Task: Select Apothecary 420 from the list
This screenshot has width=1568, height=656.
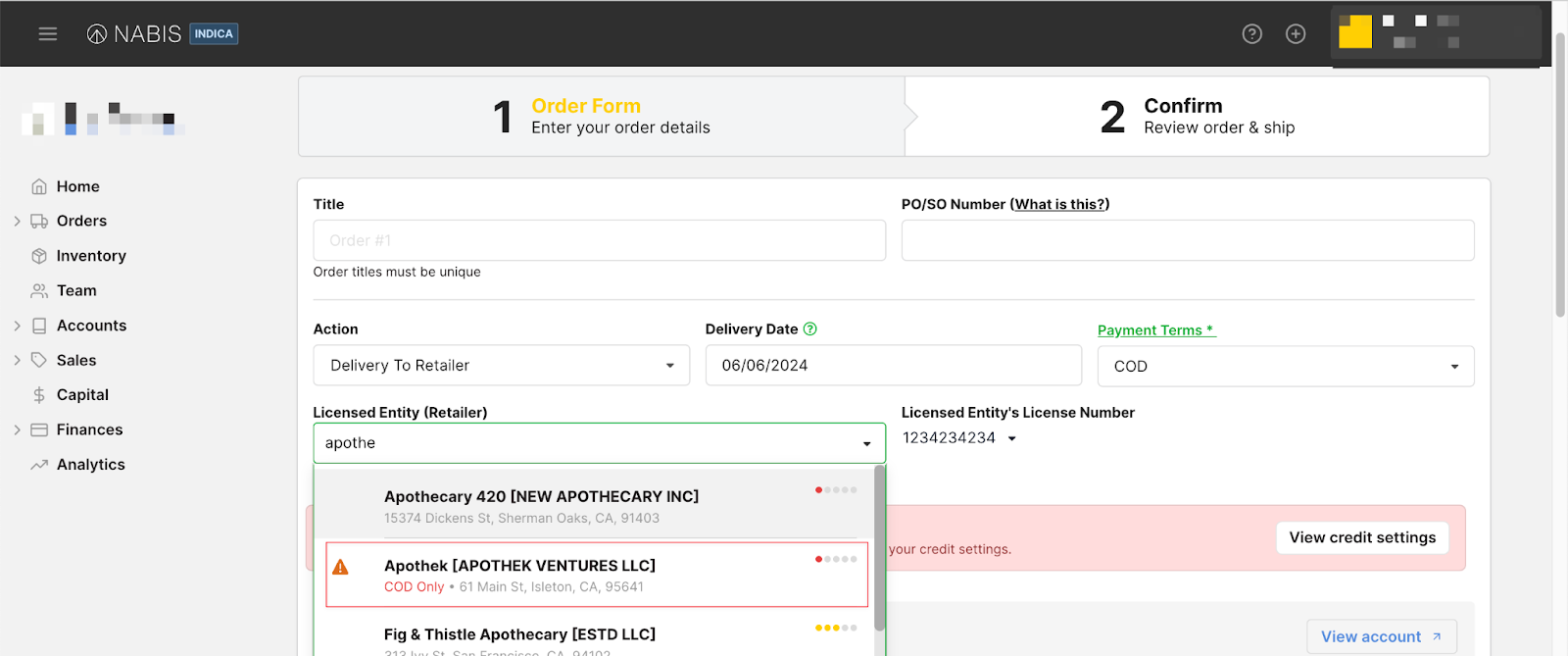Action: coord(541,497)
